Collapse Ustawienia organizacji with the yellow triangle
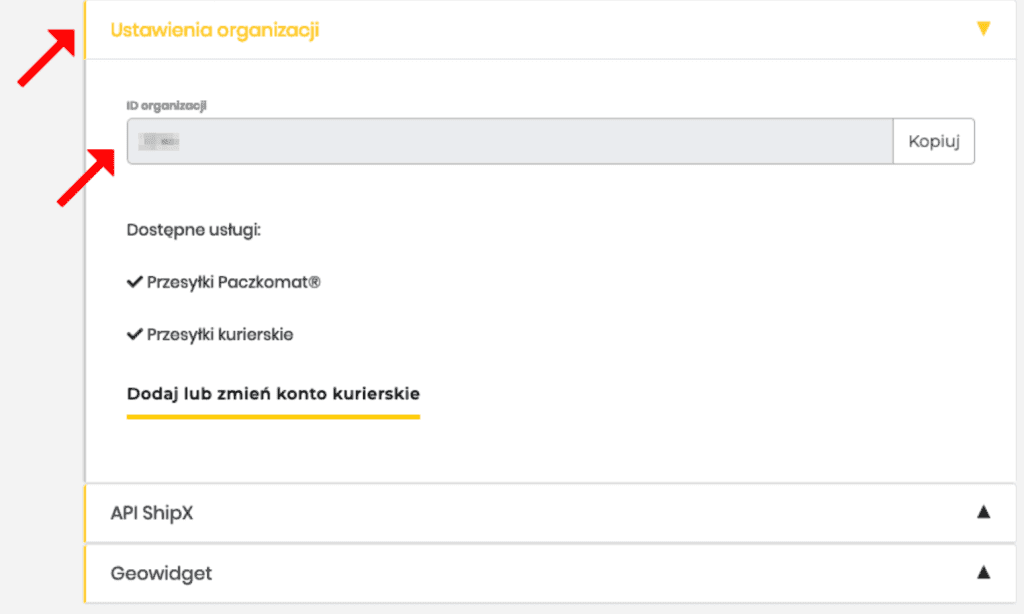 coord(983,28)
